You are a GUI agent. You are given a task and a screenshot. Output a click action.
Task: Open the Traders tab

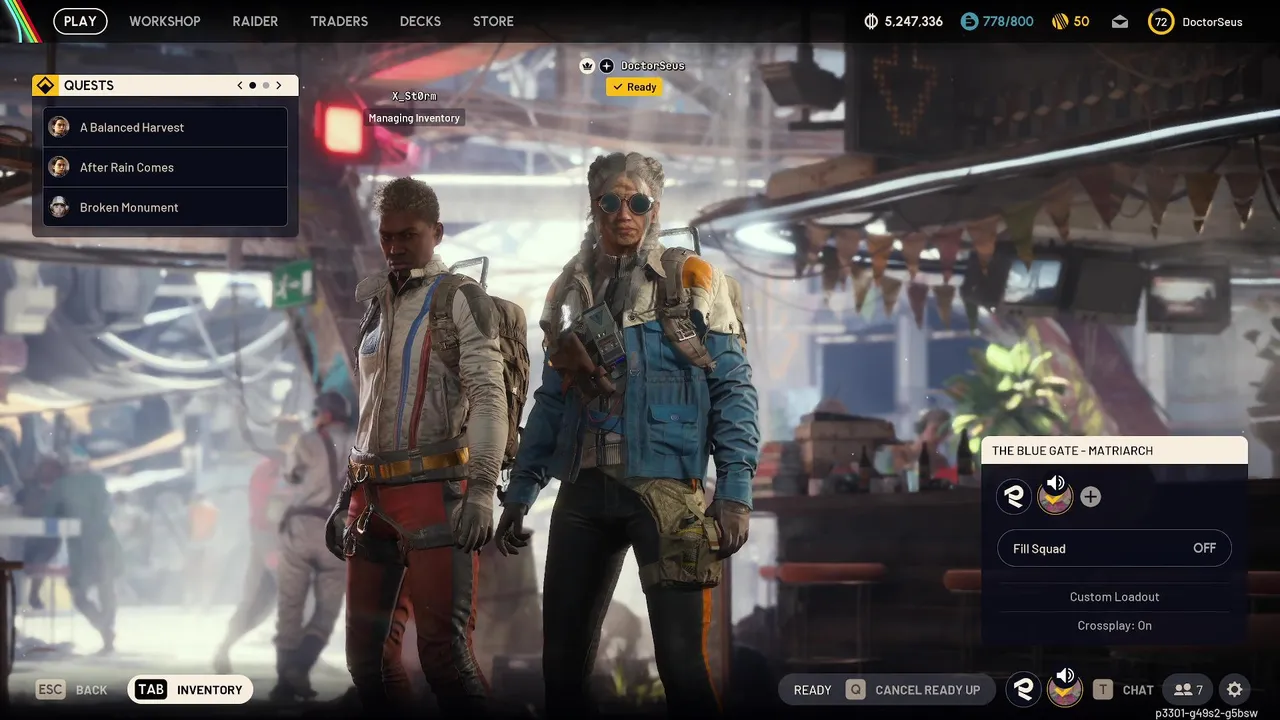coord(339,21)
